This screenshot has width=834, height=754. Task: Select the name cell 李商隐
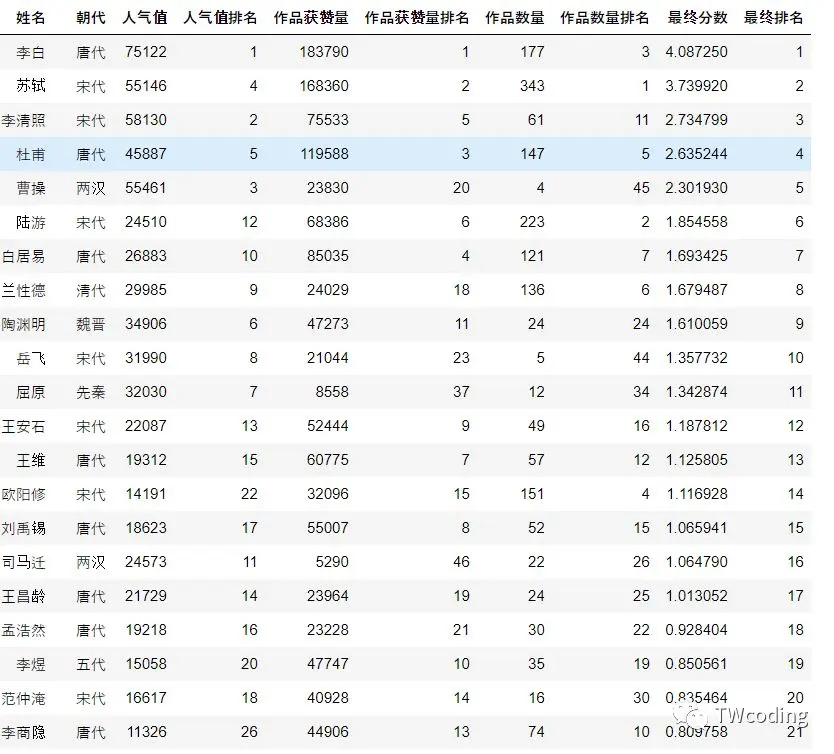[23, 733]
